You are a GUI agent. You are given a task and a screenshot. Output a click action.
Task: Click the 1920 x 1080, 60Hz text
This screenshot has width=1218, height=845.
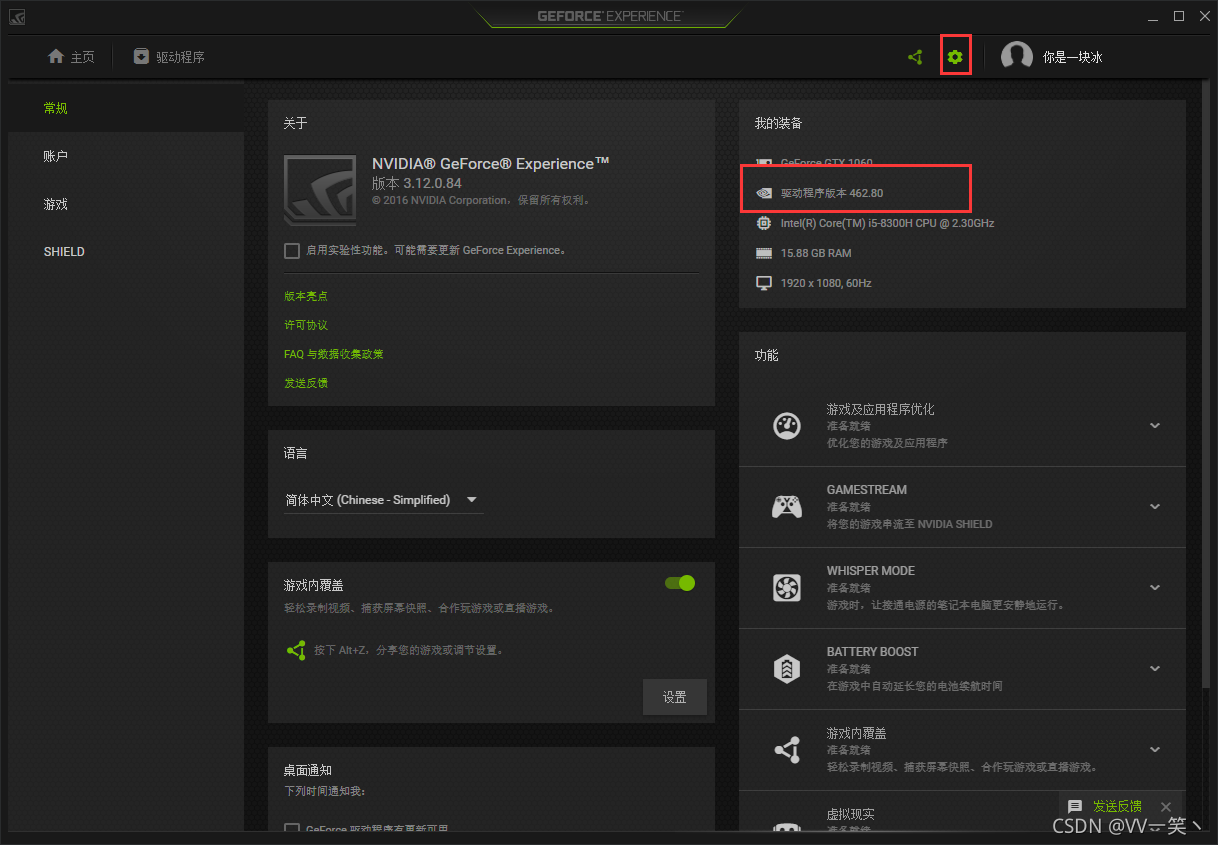click(826, 283)
